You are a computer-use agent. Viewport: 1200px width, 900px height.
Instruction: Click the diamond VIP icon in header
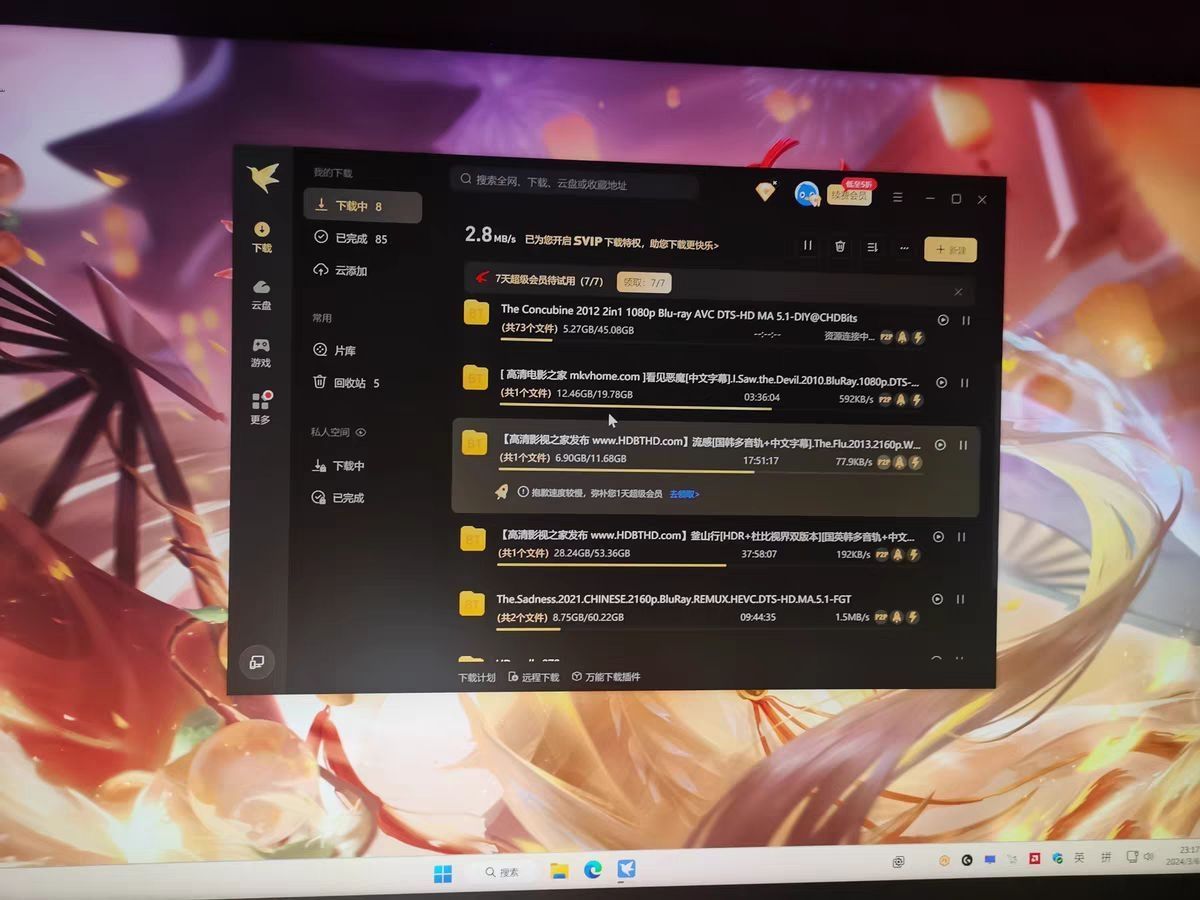(x=766, y=192)
